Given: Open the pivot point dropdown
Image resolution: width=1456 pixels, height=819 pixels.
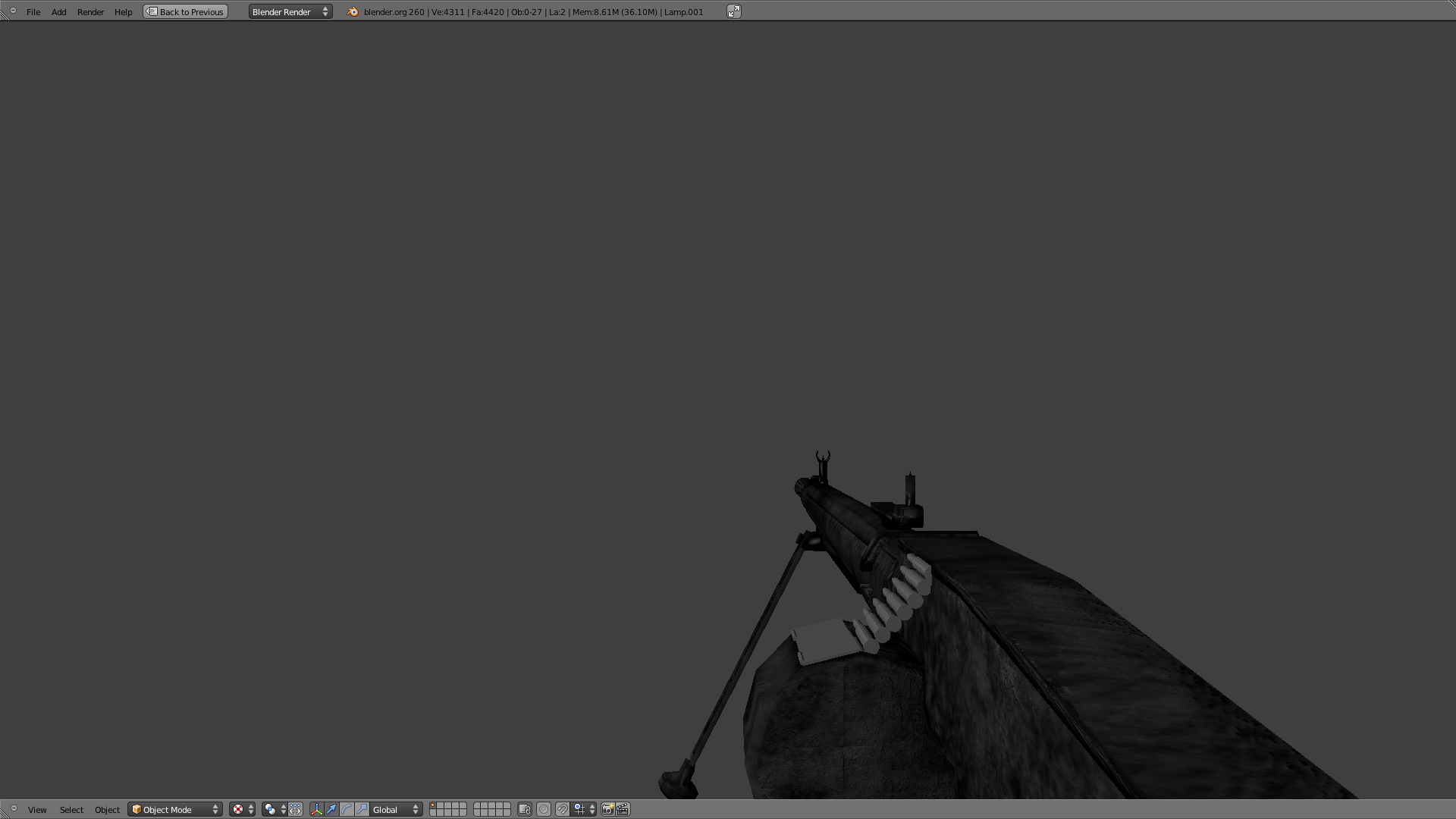Looking at the screenshot, I should [x=275, y=810].
